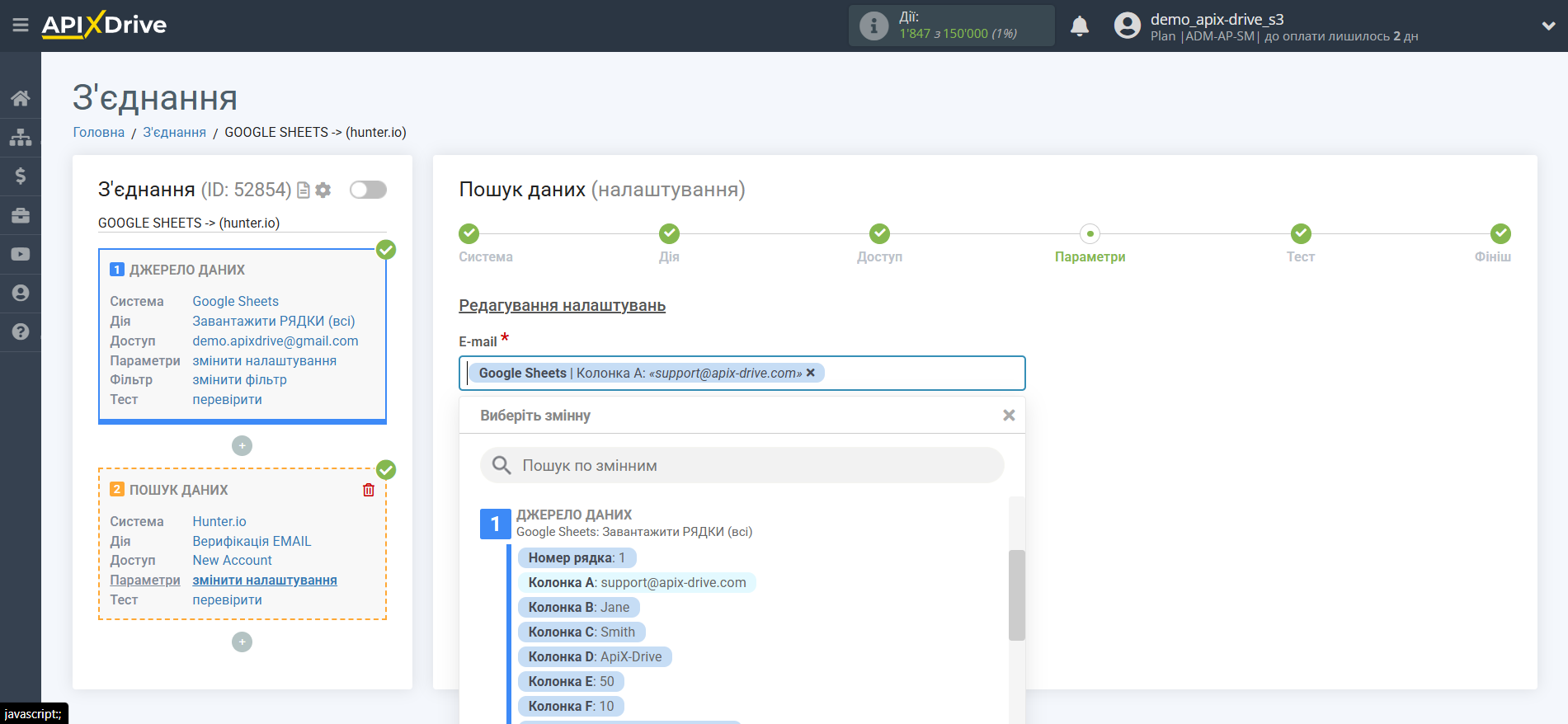Open billing dollar icon in sidebar
The width and height of the screenshot is (1568, 724).
(x=21, y=176)
